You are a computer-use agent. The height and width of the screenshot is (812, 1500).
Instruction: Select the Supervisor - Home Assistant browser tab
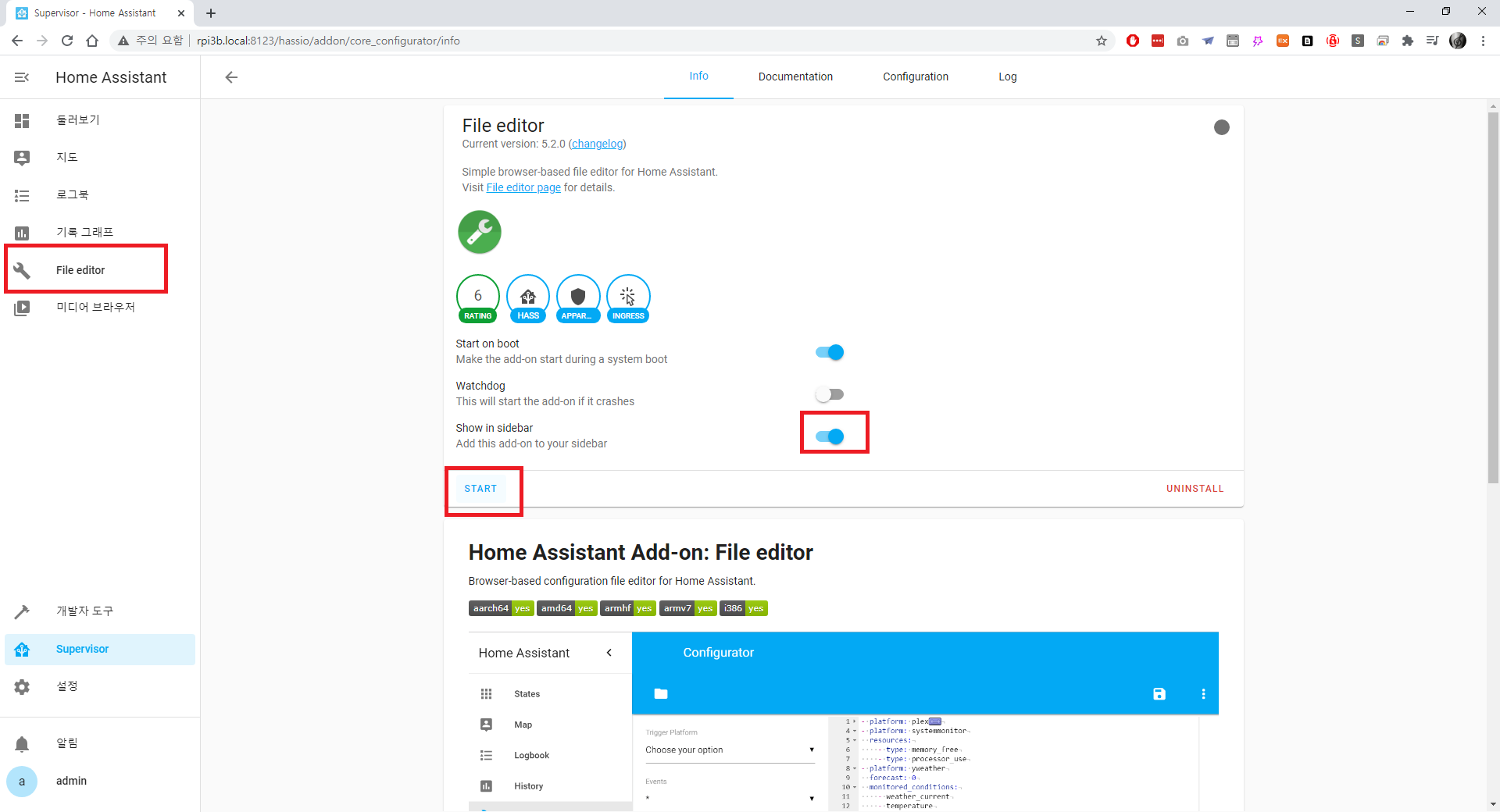(100, 13)
